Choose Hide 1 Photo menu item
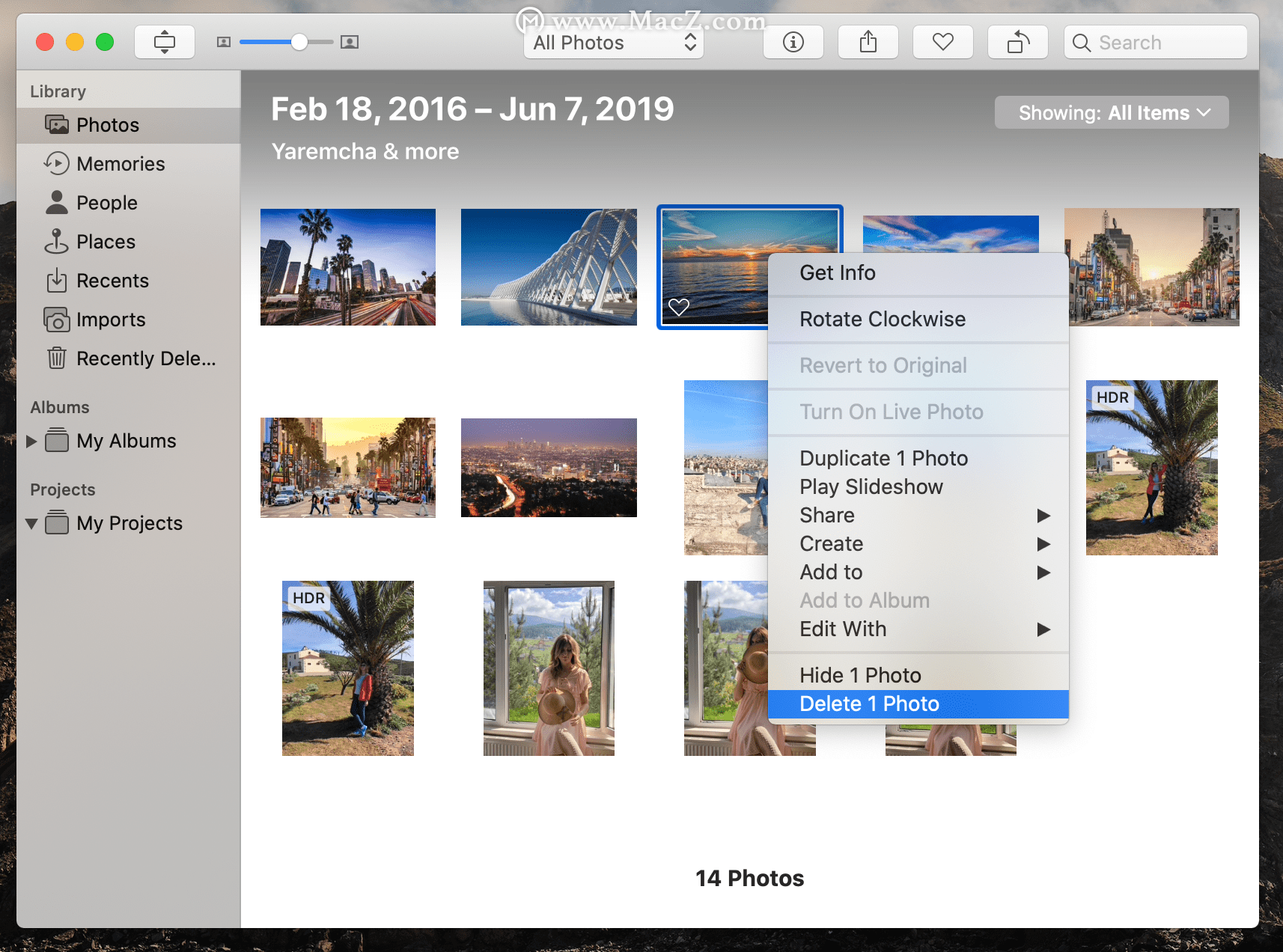 (918, 675)
